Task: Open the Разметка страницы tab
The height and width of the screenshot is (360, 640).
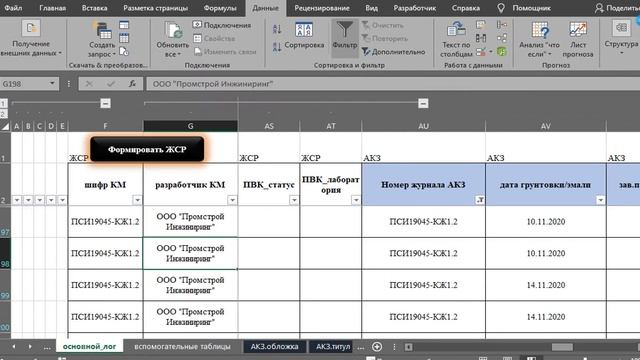Action: point(156,8)
